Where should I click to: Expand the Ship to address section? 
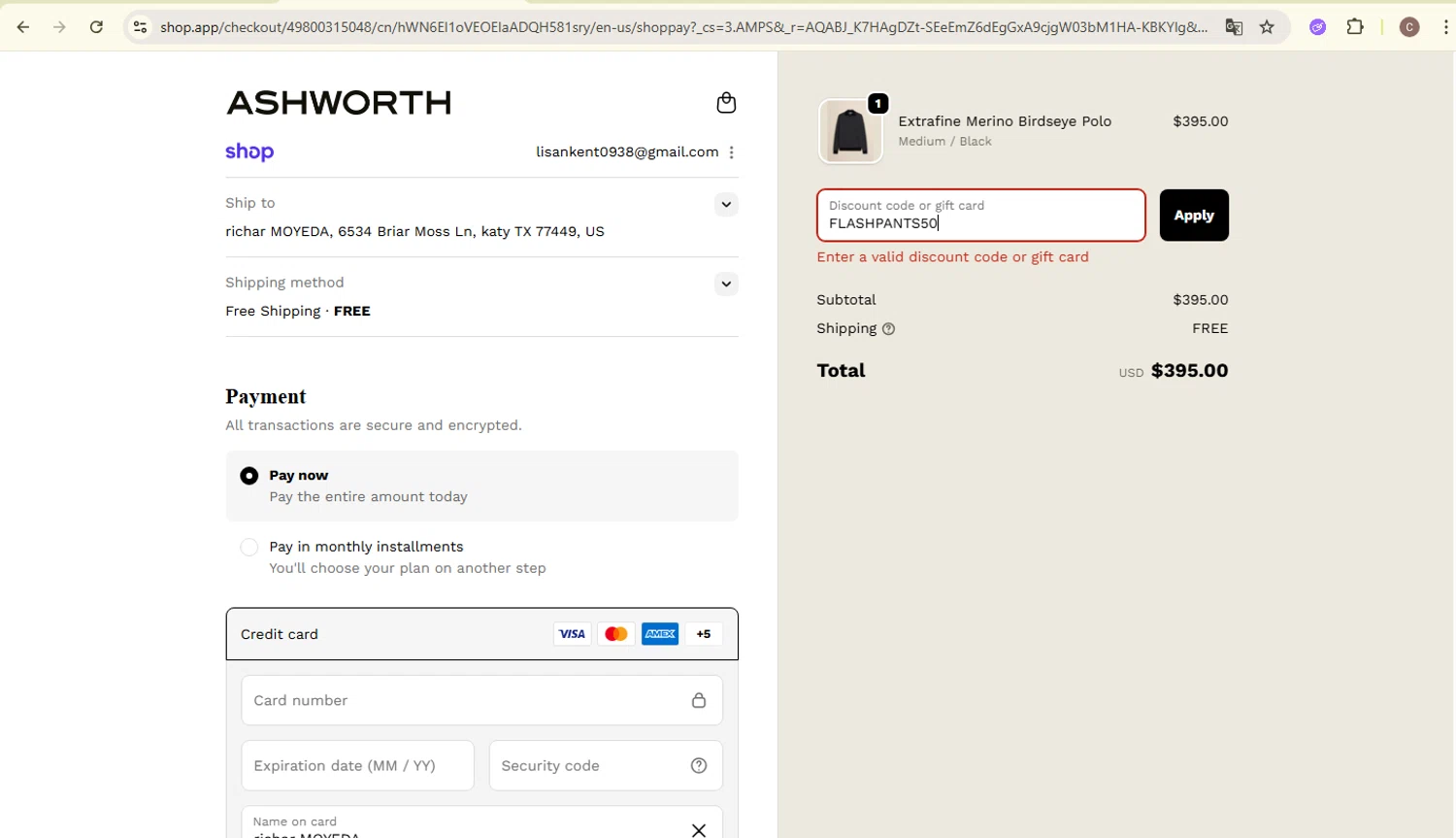click(726, 205)
